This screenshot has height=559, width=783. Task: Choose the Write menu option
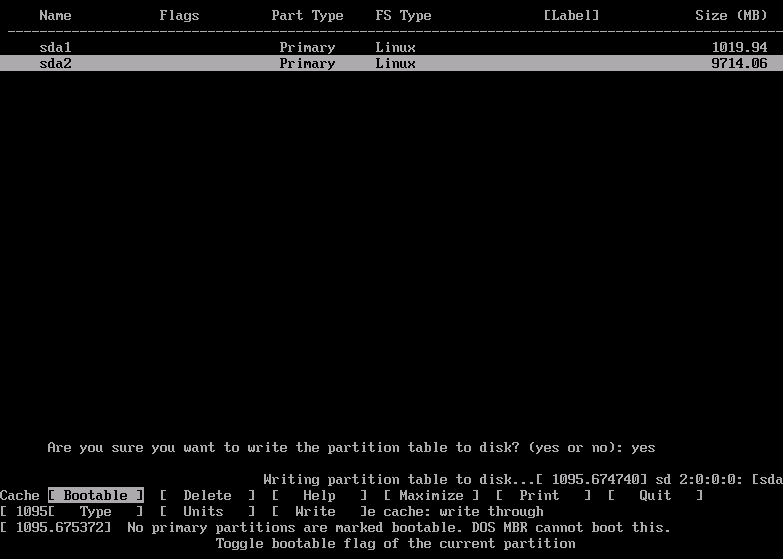(319, 512)
